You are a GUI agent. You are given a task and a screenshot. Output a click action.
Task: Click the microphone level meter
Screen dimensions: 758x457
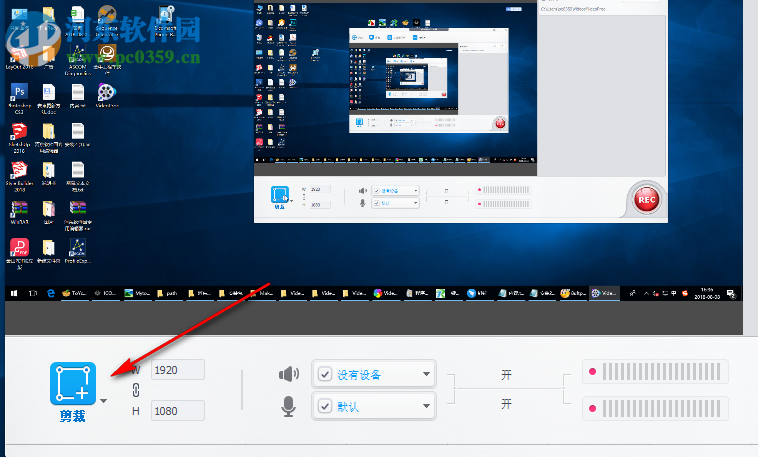[x=655, y=409]
